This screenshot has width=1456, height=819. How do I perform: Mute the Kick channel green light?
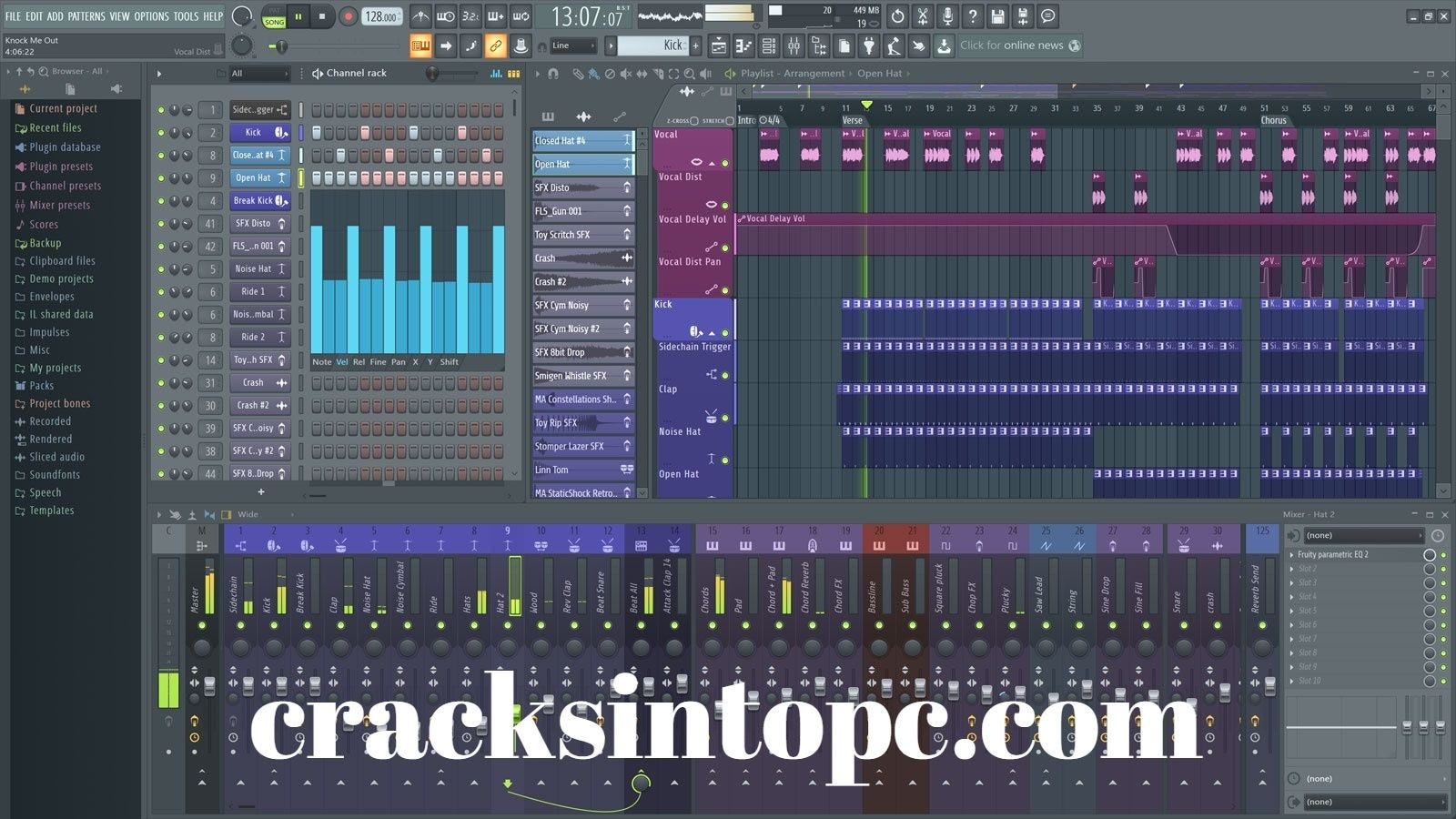(161, 133)
